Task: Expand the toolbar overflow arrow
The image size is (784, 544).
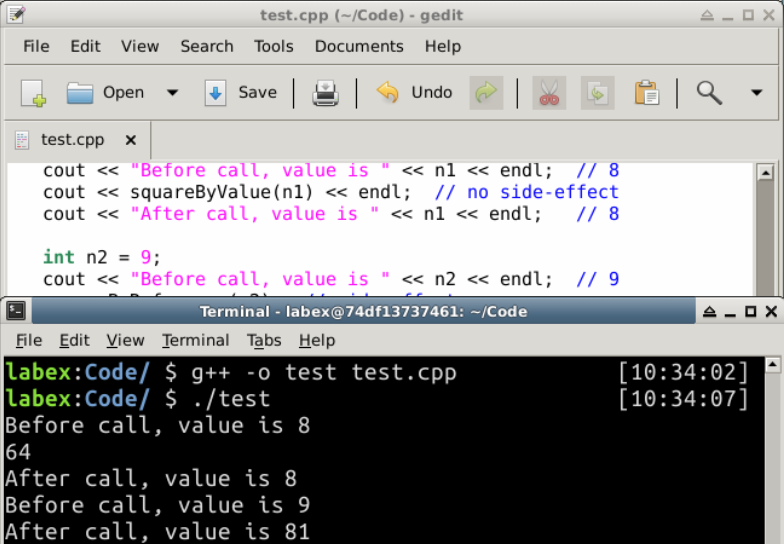Action: tap(756, 93)
